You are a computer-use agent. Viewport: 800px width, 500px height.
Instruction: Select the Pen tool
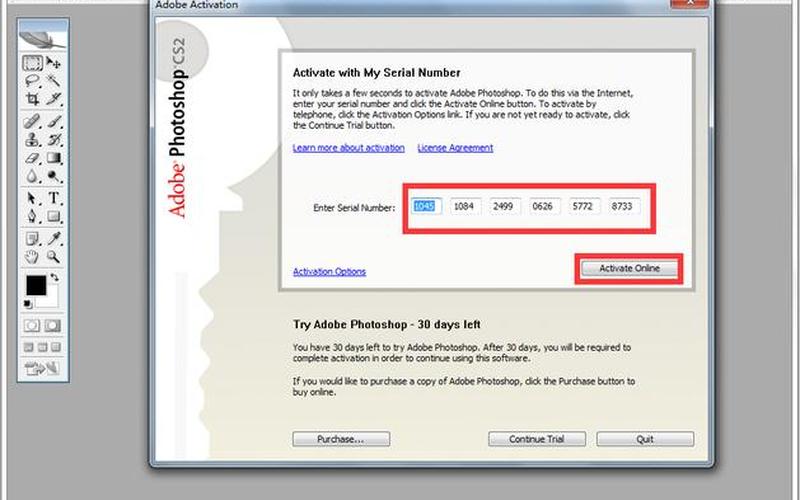[32, 216]
